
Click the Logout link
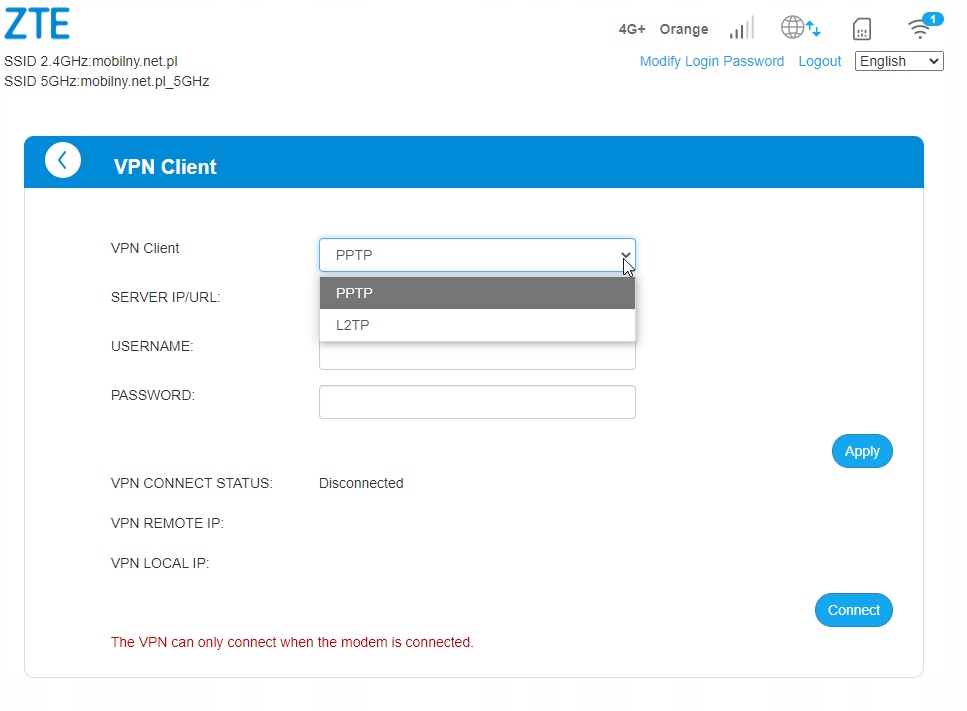[x=819, y=61]
